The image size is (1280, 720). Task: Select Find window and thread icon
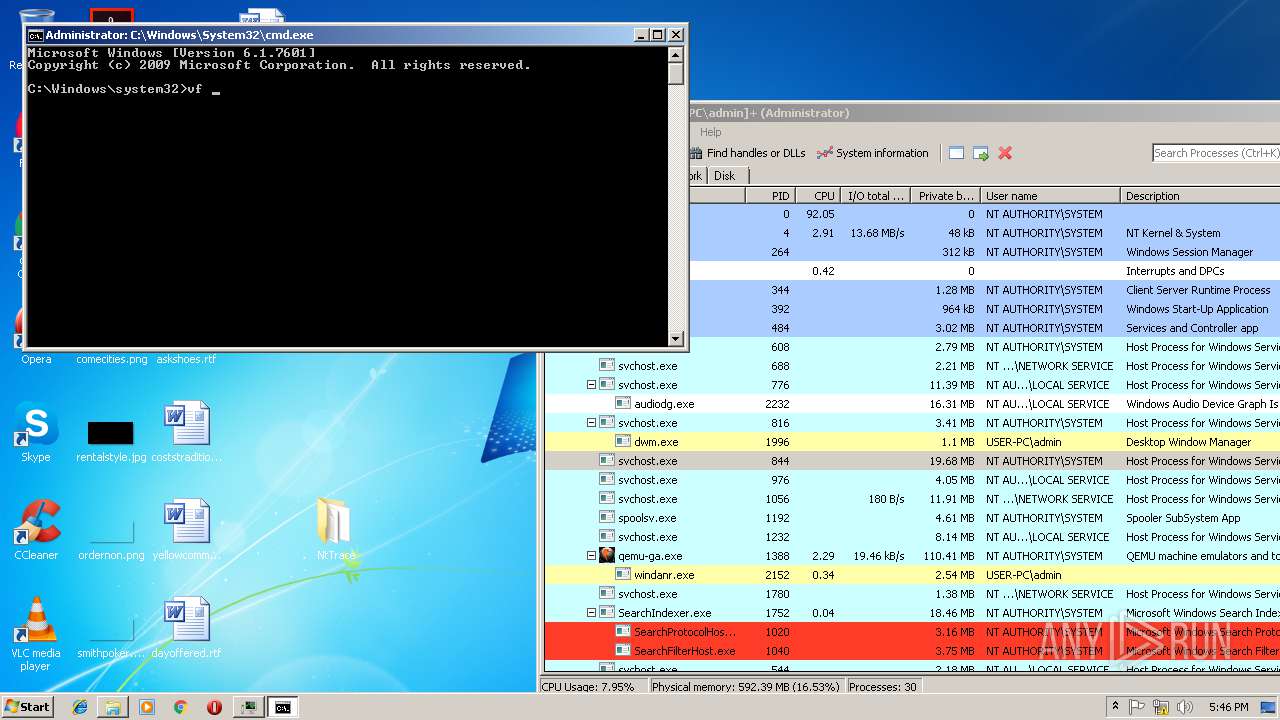(x=981, y=153)
